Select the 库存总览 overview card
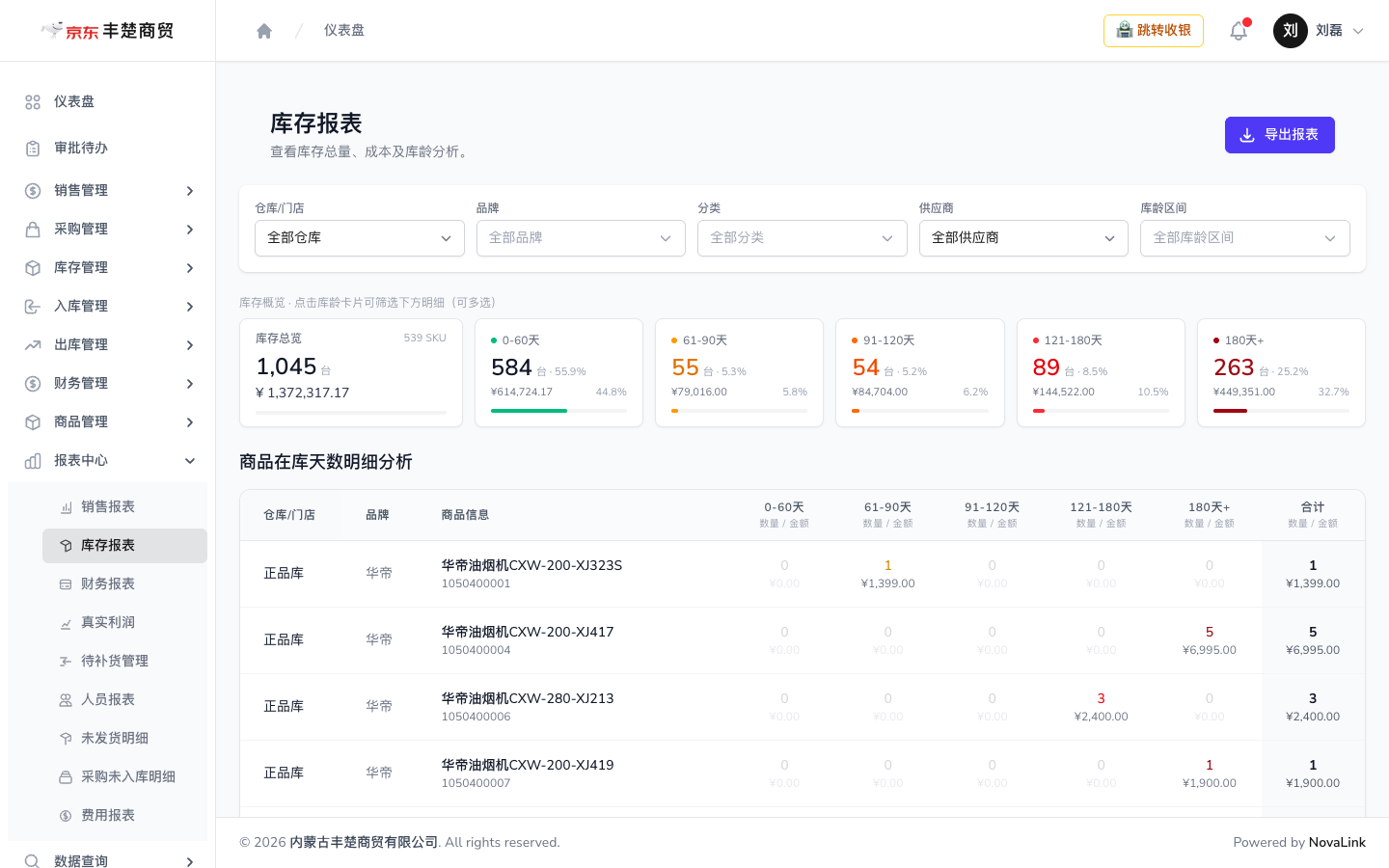The width and height of the screenshot is (1389, 868). click(x=351, y=372)
